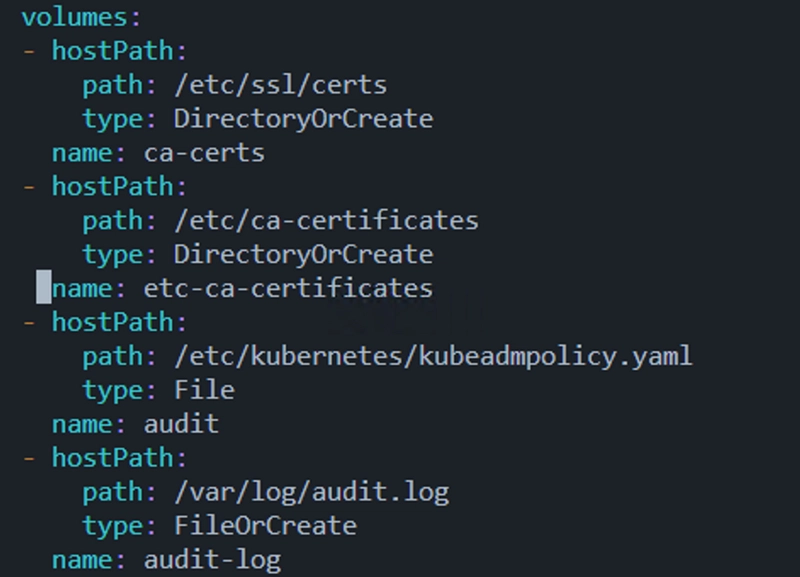Click the etc-ca-certificates name value
800x577 pixels.
288,288
